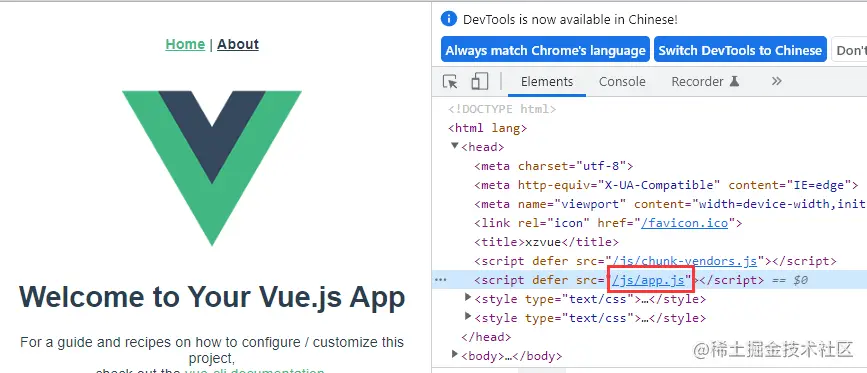Select the DOCTYPE html line

pos(502,109)
